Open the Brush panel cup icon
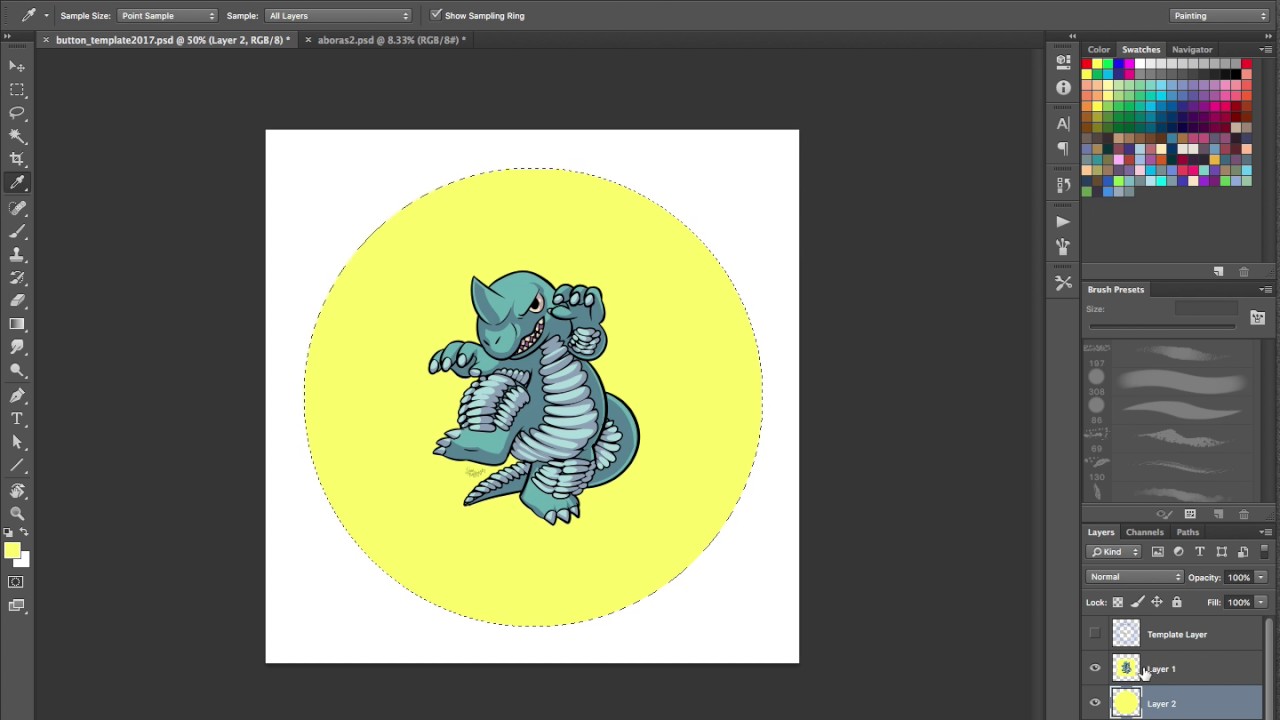Viewport: 1280px width, 720px height. pos(1063,246)
